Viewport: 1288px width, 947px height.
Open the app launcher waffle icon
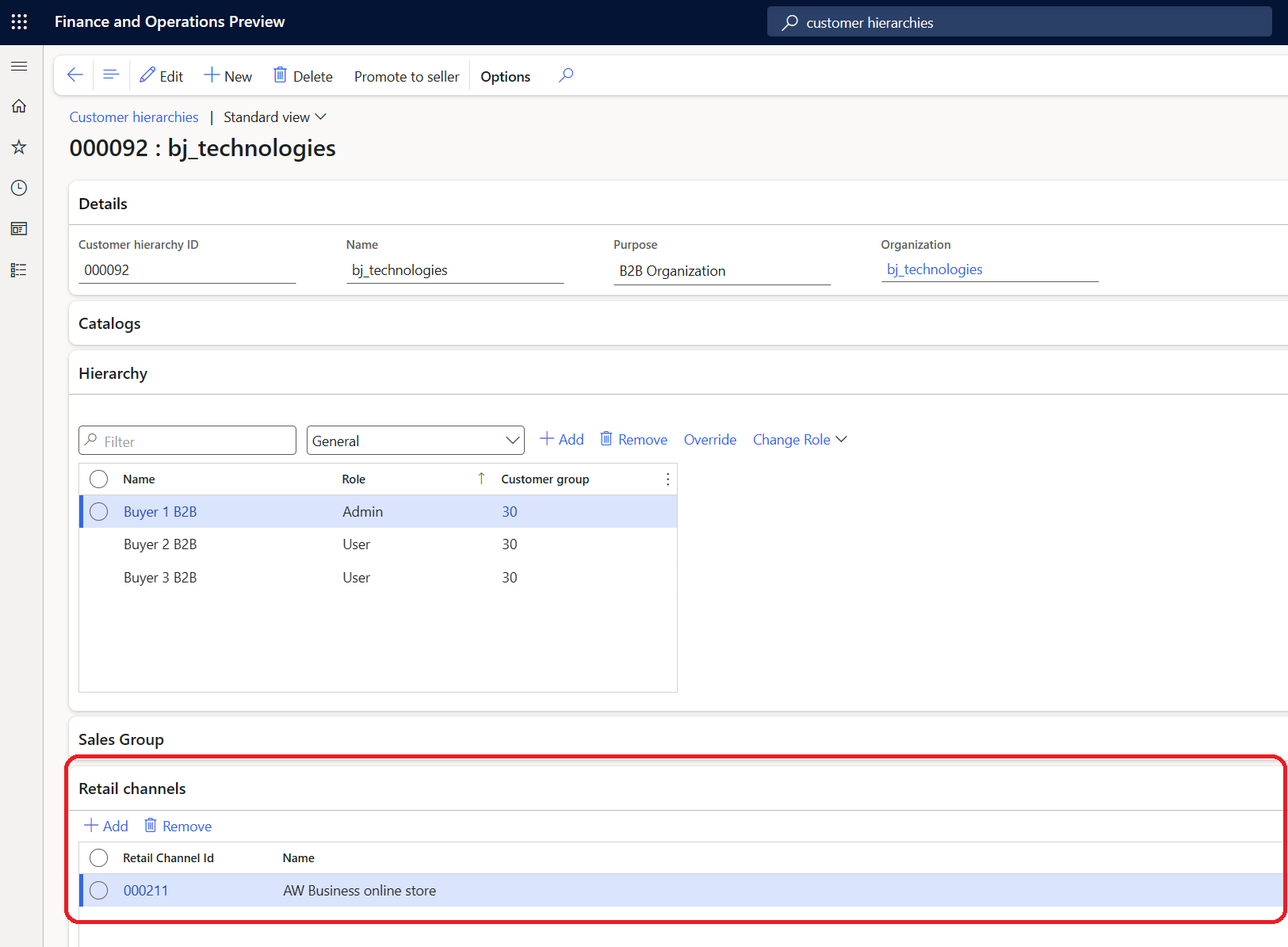[19, 21]
